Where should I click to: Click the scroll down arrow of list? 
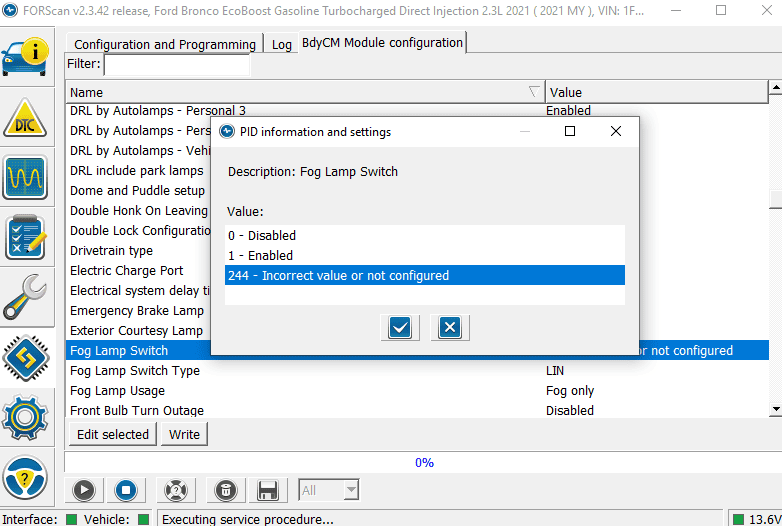click(776, 409)
